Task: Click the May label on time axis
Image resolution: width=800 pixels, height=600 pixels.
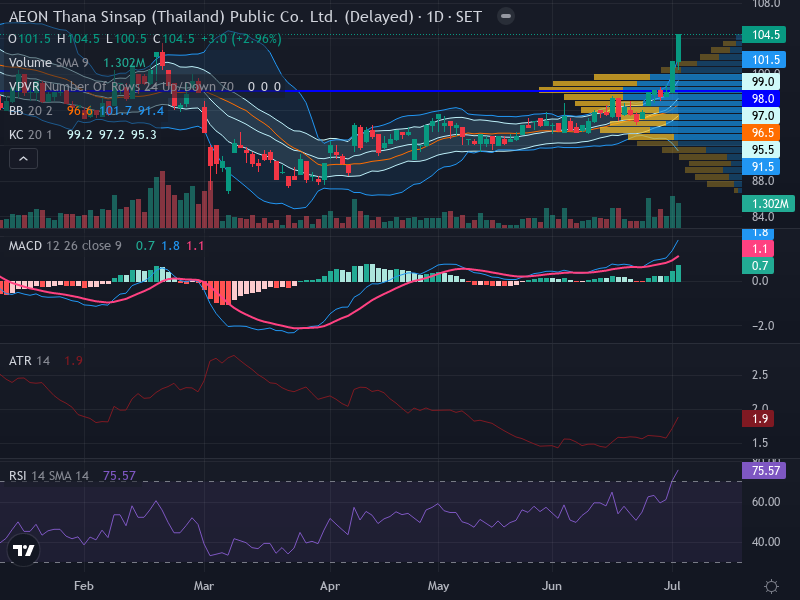Action: click(438, 586)
